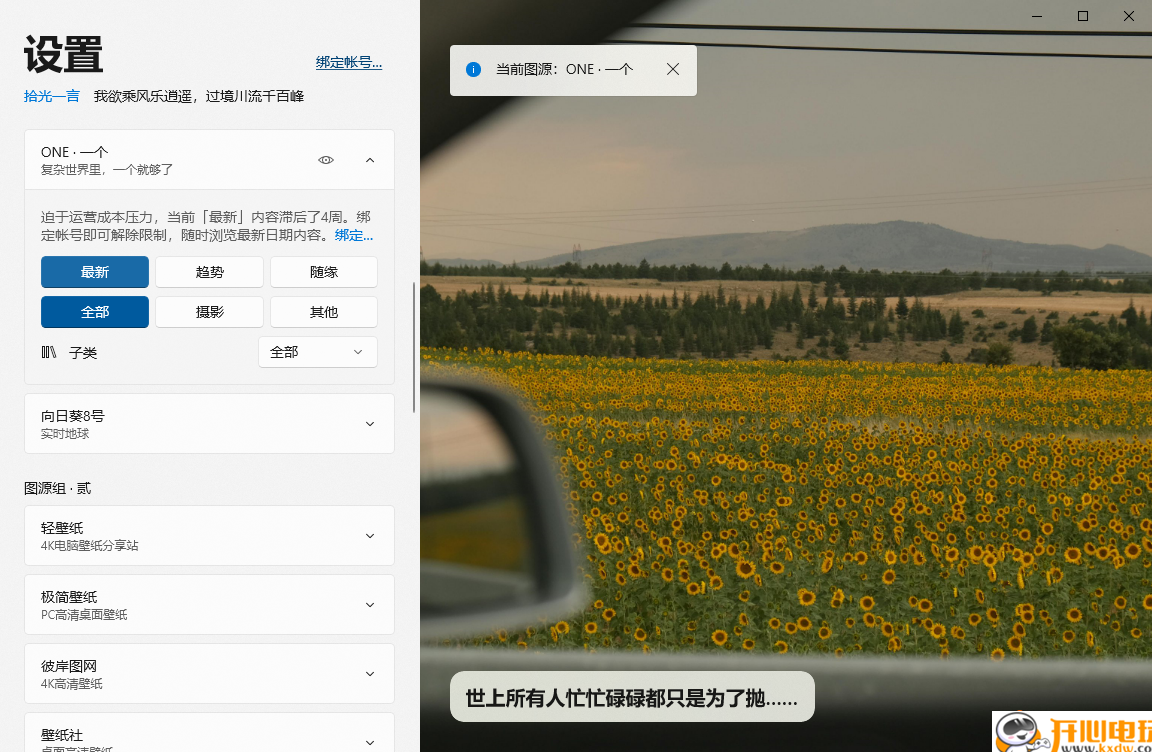Click the 拾光一言 label
Viewport: 1152px width, 752px height.
coord(51,96)
